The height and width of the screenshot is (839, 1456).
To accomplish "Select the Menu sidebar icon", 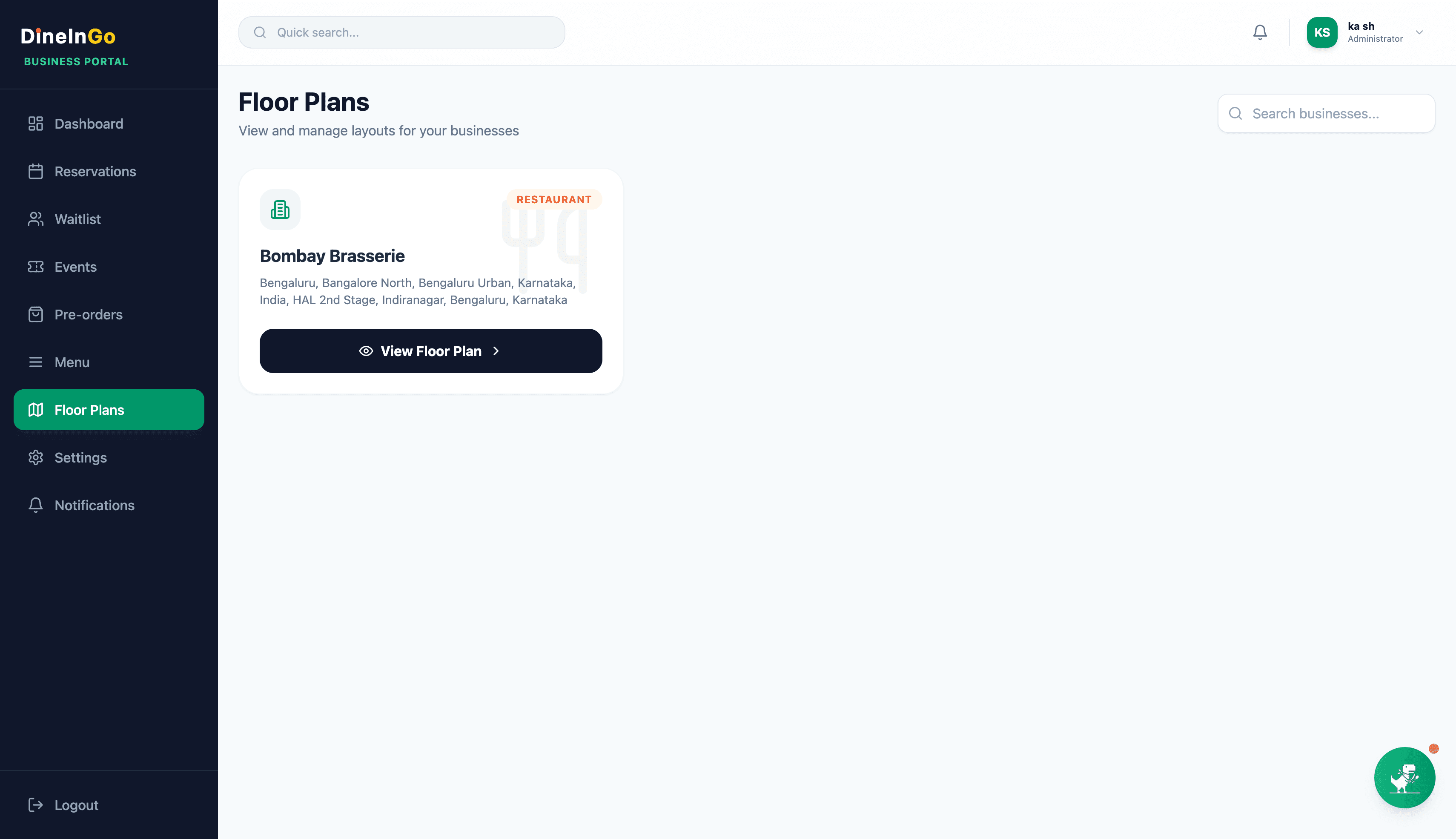I will [36, 362].
